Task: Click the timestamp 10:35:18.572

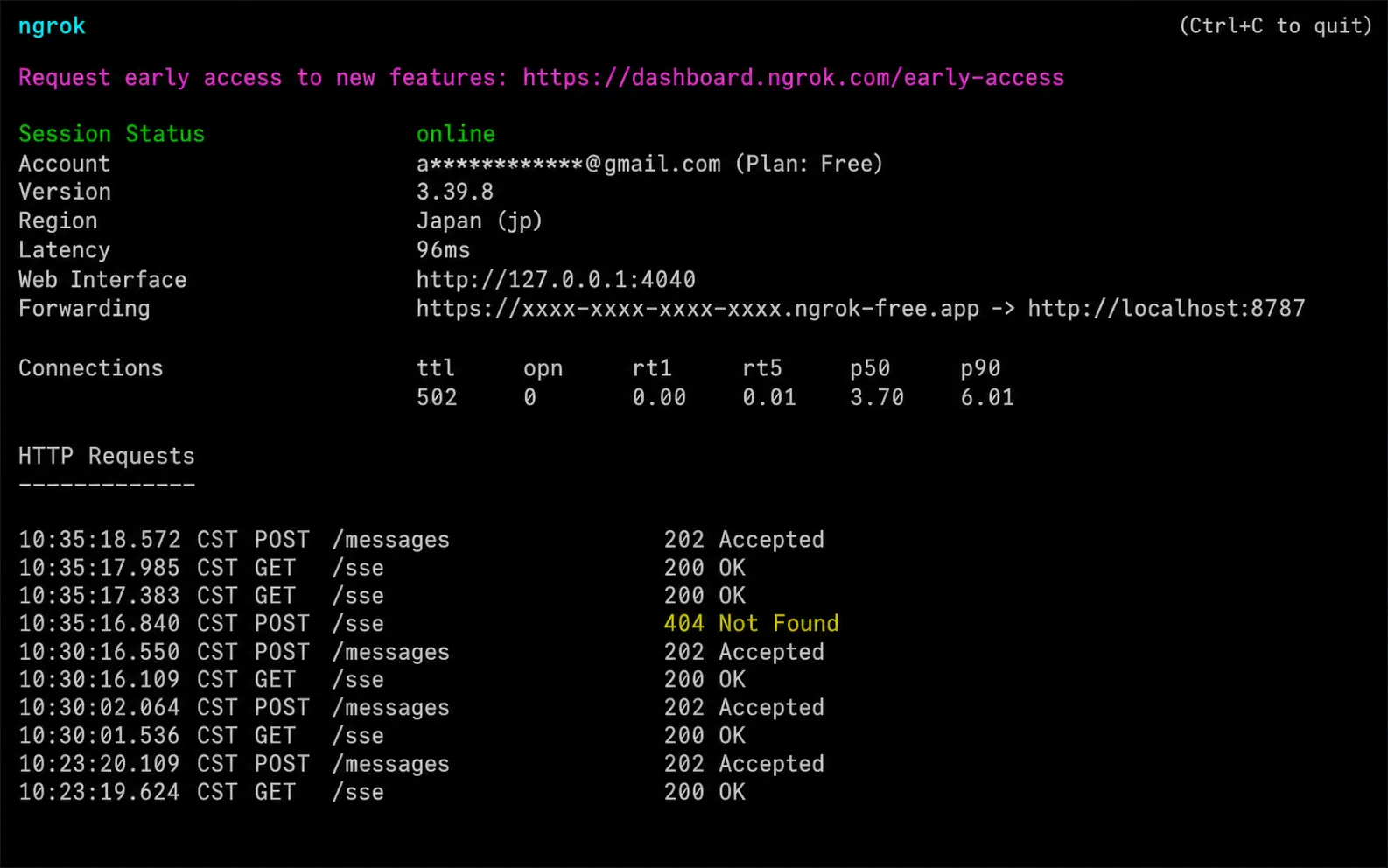Action: (x=100, y=540)
